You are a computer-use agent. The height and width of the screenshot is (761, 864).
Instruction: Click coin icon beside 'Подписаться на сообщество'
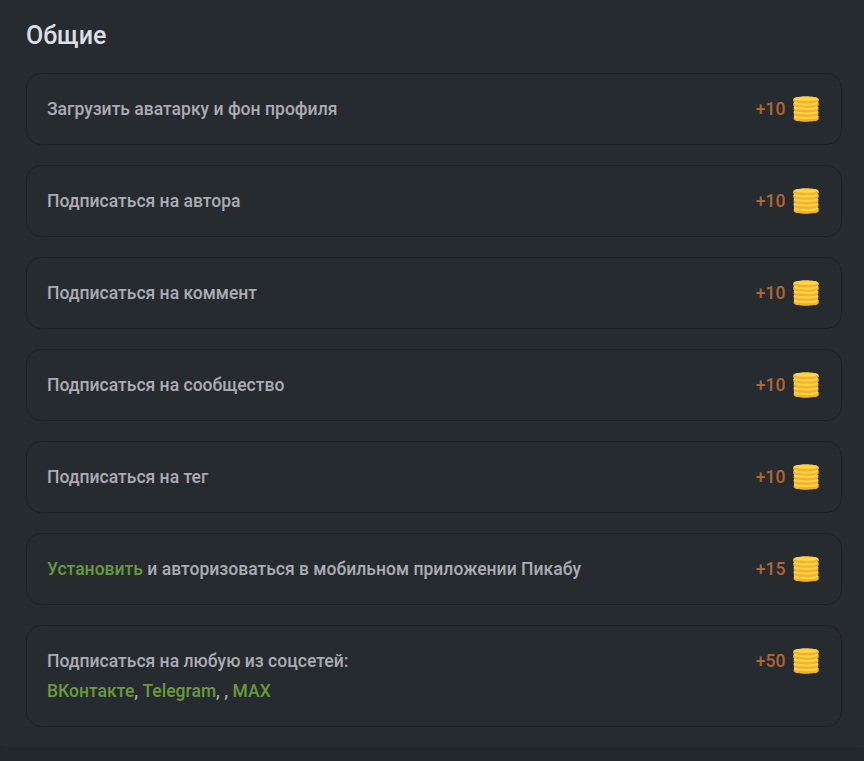pos(806,385)
